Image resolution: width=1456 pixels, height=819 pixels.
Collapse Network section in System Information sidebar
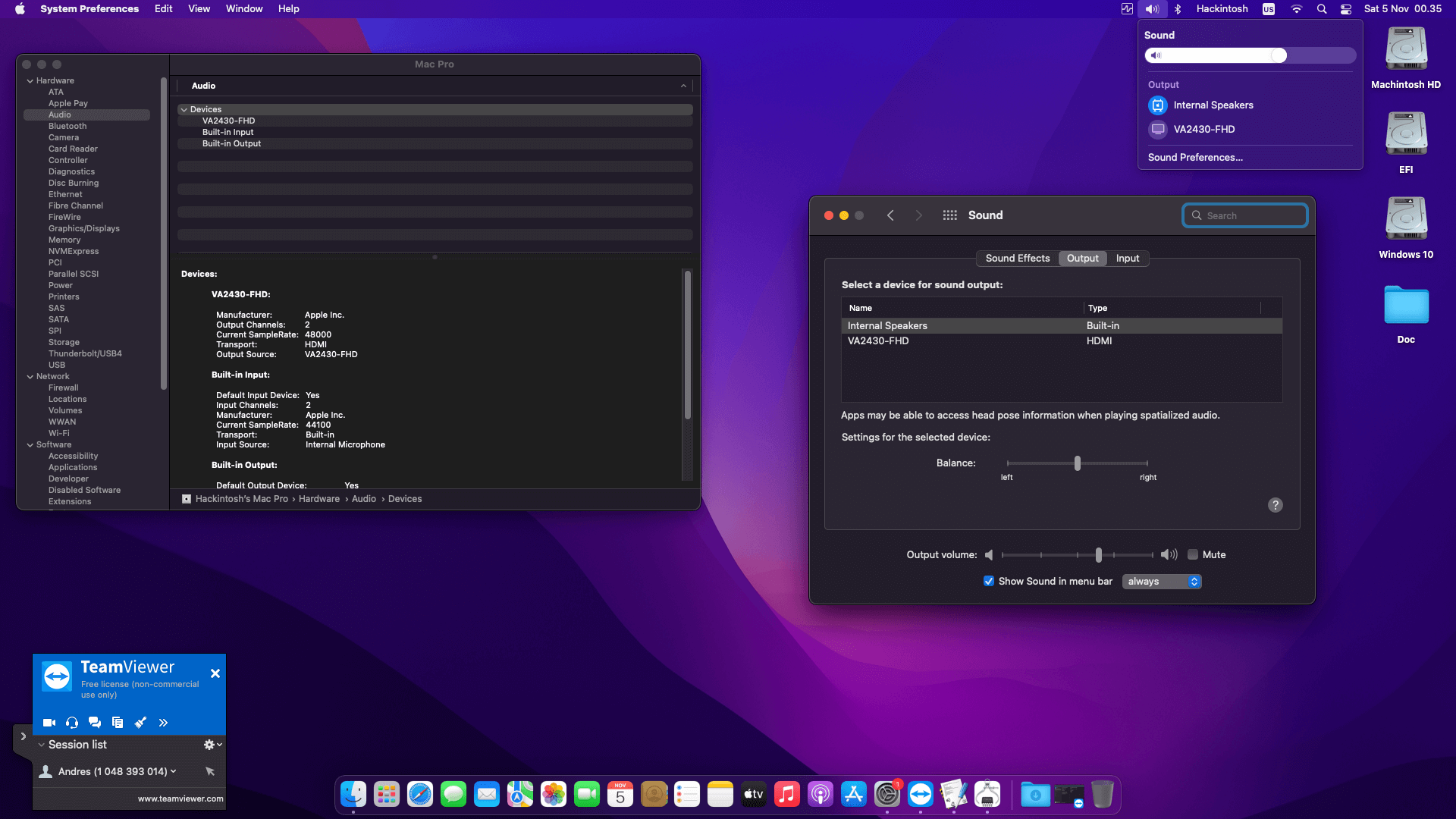(x=30, y=376)
